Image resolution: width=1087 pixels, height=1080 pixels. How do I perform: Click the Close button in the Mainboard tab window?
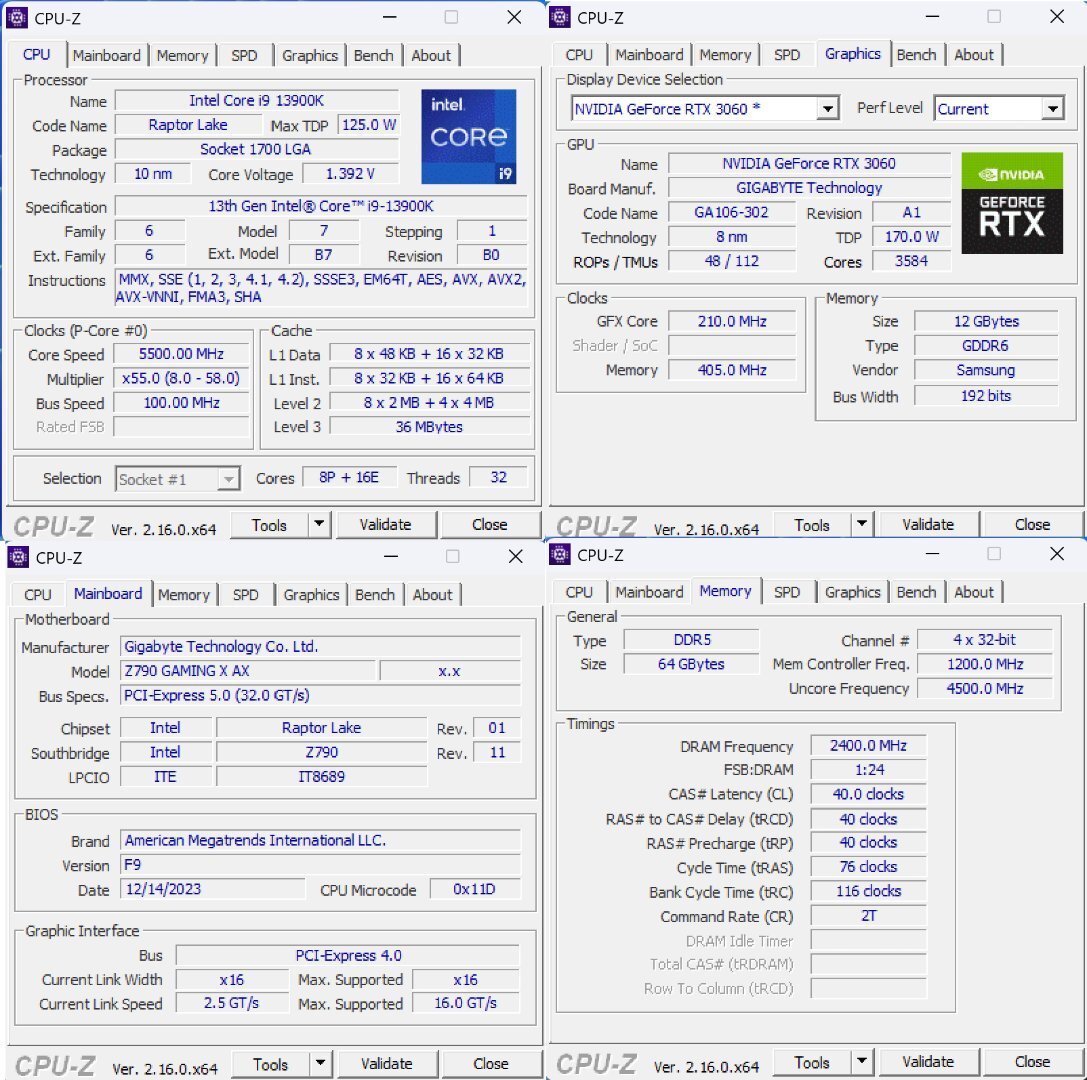[x=491, y=1063]
